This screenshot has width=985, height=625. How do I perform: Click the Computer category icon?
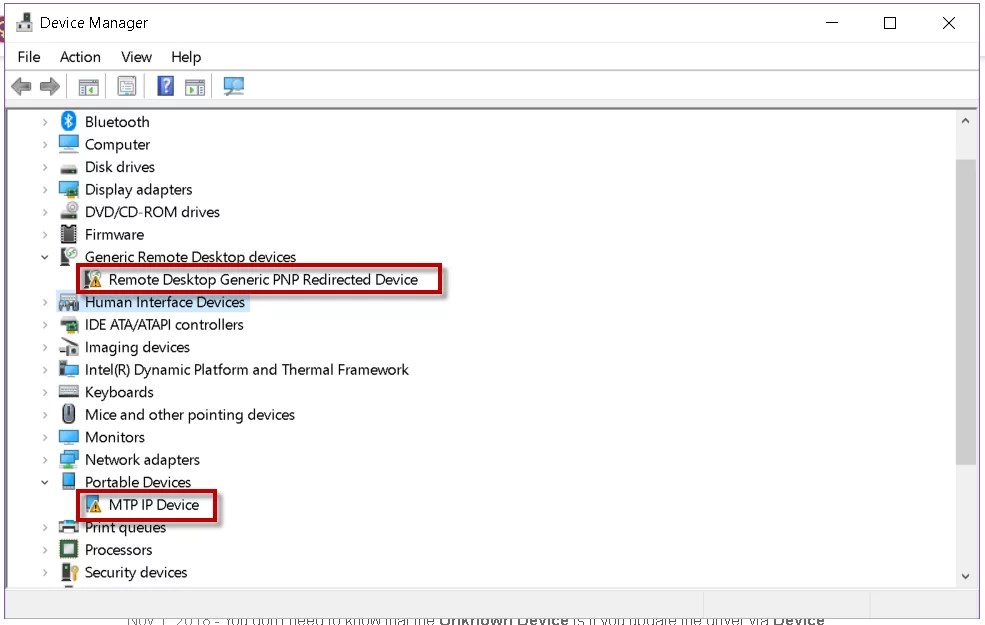(x=68, y=144)
